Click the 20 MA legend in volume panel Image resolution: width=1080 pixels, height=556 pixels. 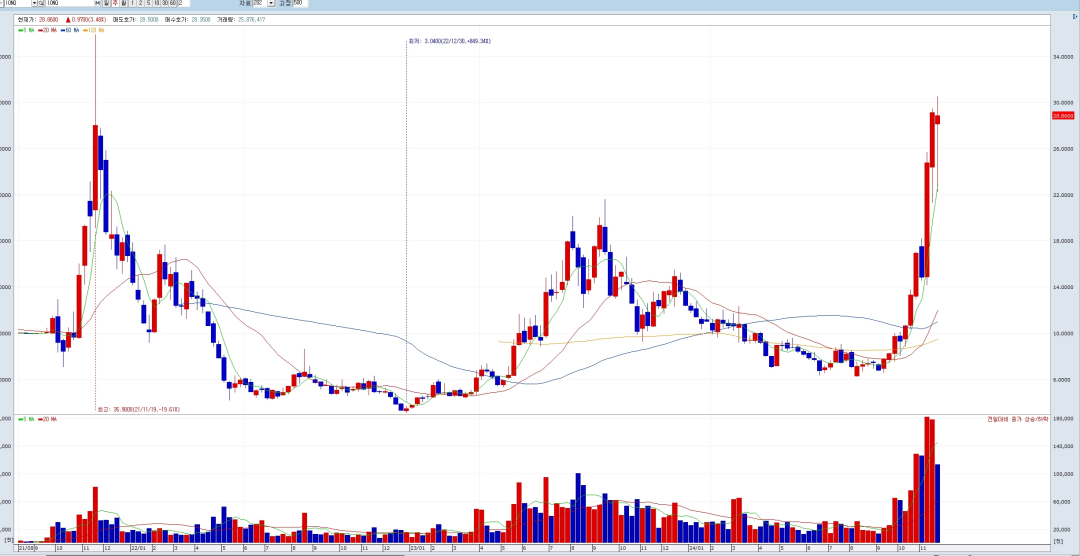point(48,419)
